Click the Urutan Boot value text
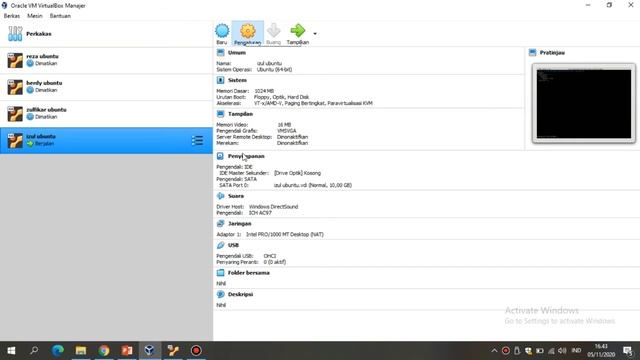Image resolution: width=640 pixels, height=360 pixels. (281, 97)
